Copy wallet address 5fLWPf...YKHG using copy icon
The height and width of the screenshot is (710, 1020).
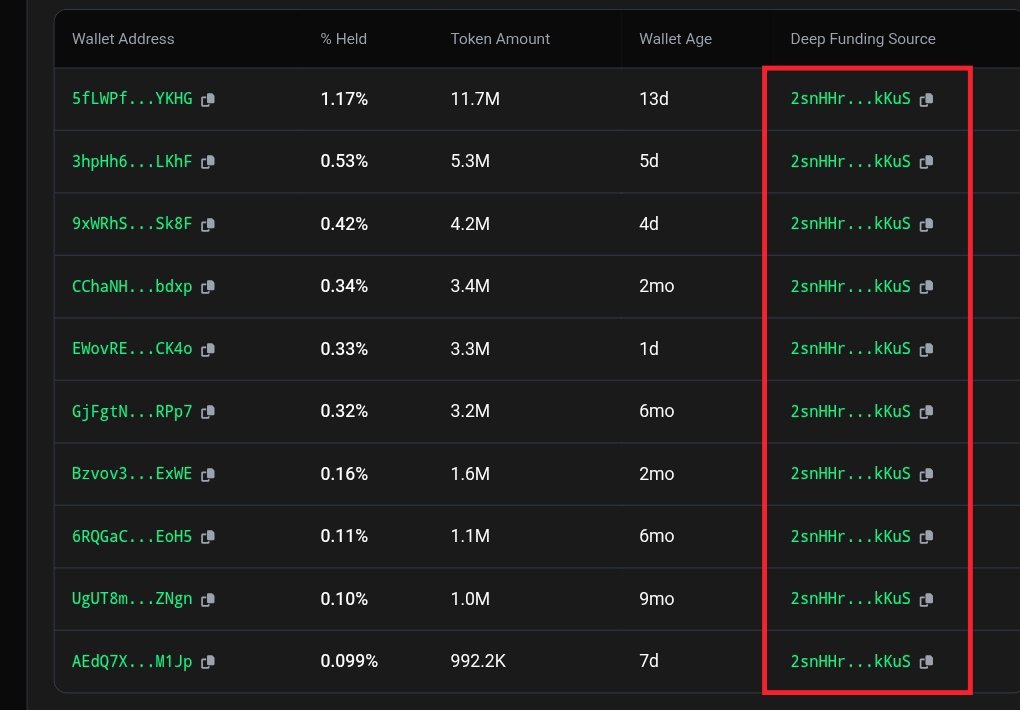tap(208, 99)
